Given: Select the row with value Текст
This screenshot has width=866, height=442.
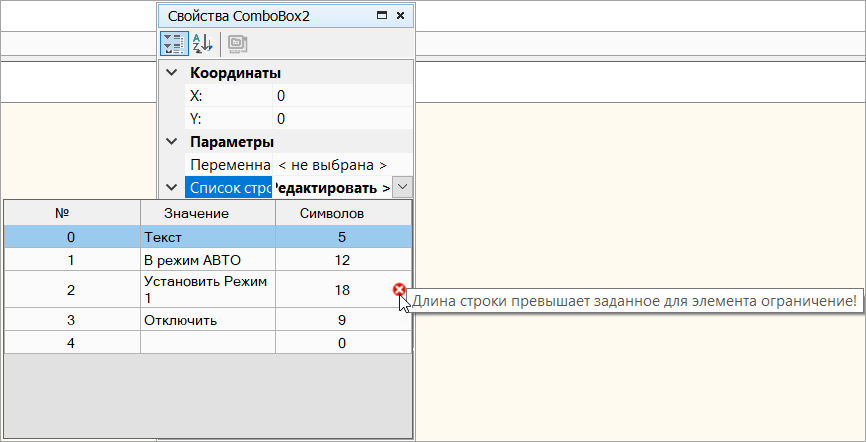Looking at the screenshot, I should 205,237.
